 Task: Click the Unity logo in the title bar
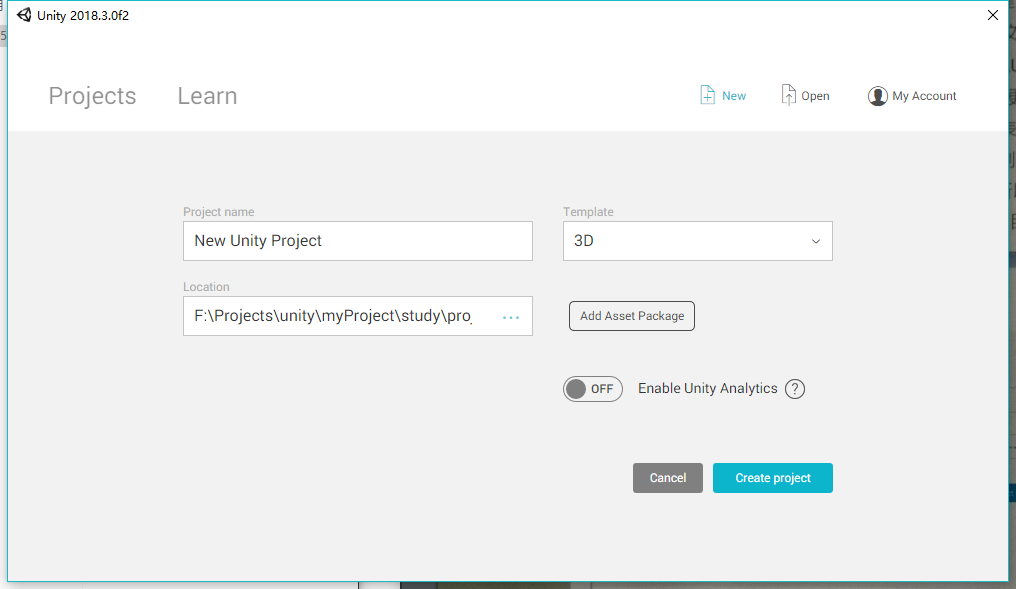(25, 15)
